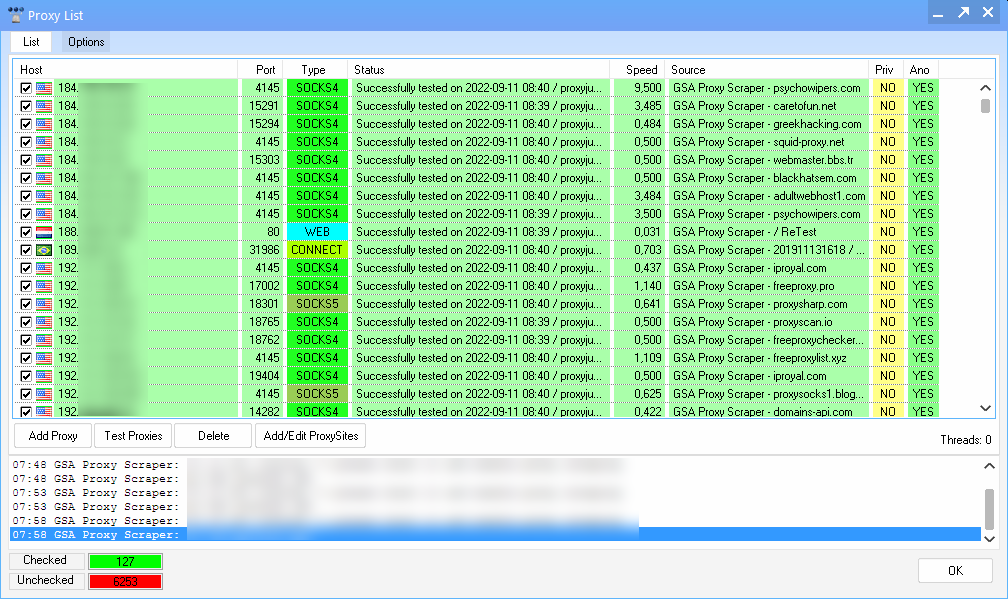This screenshot has height=599, width=1008.
Task: Click US flag icon on caretofun.com proxy row
Action: click(44, 106)
